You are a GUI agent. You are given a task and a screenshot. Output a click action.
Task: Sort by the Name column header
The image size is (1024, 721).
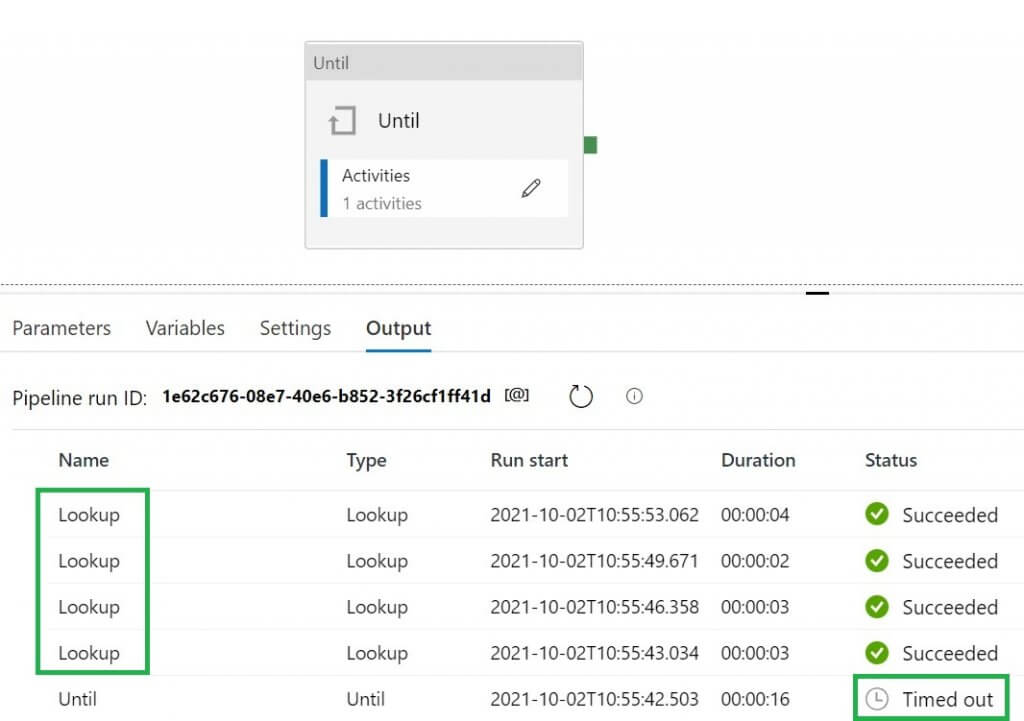(83, 460)
